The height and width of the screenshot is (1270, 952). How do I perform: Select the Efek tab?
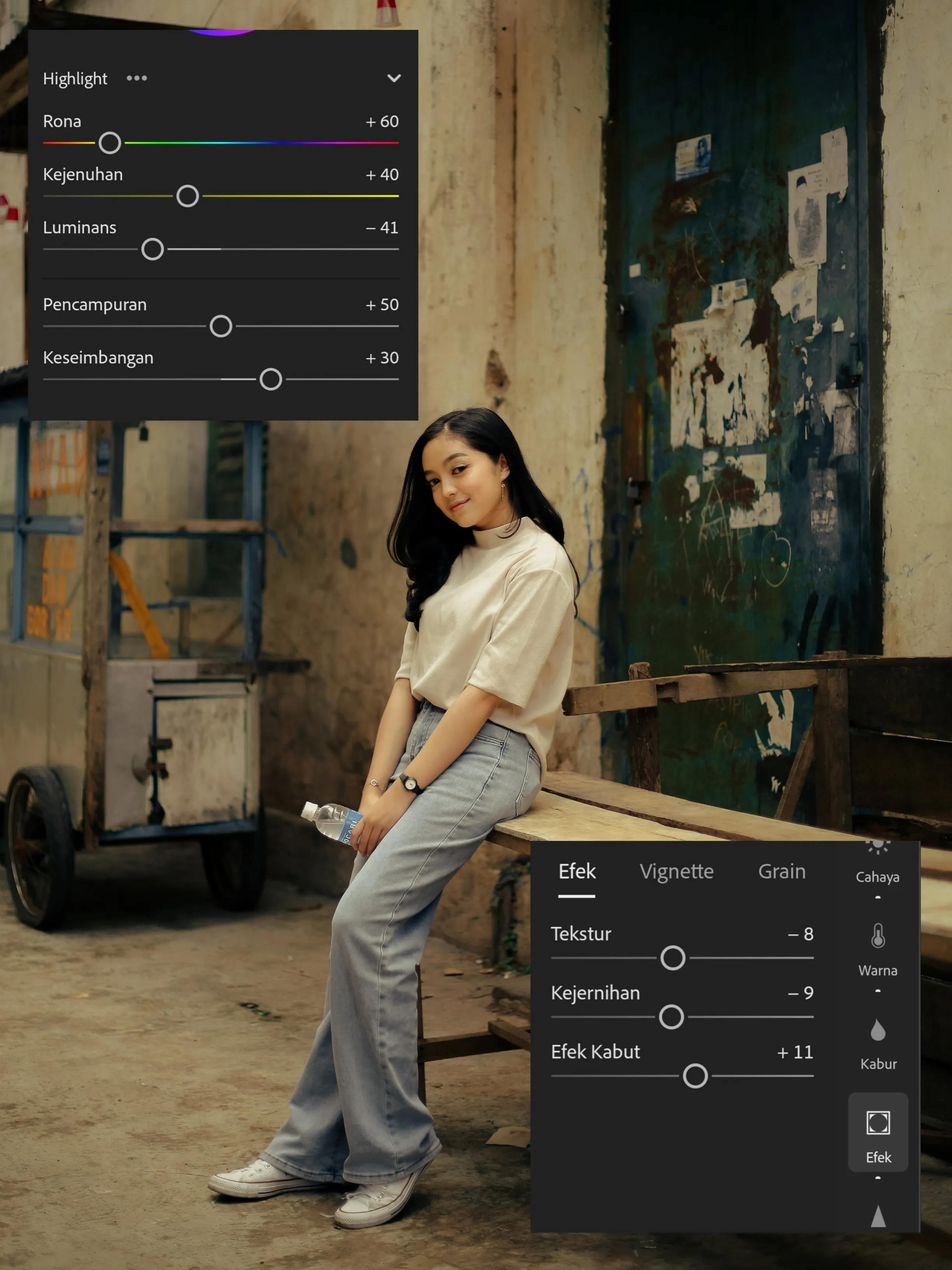coord(578,872)
